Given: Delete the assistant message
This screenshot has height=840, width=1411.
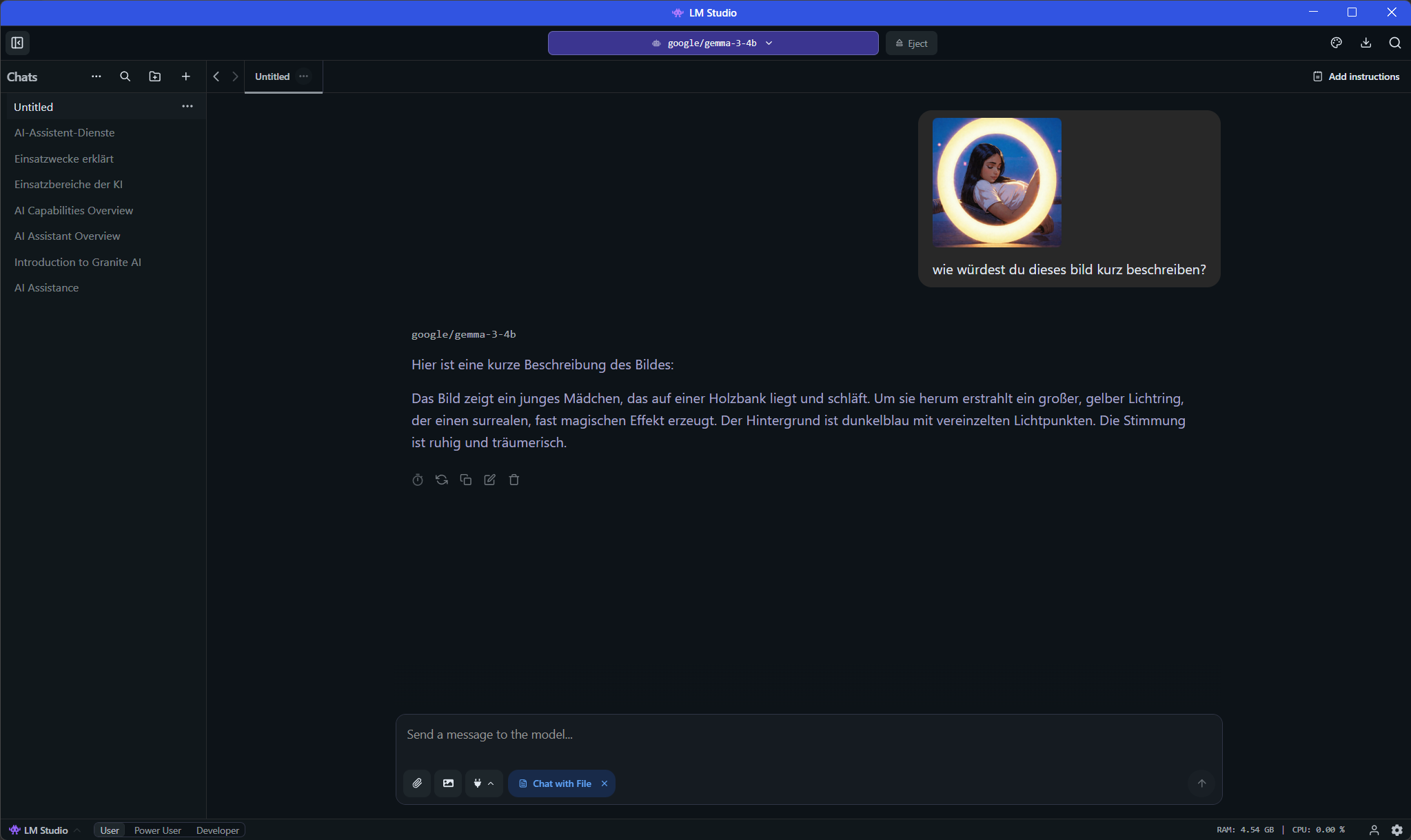Looking at the screenshot, I should (514, 480).
